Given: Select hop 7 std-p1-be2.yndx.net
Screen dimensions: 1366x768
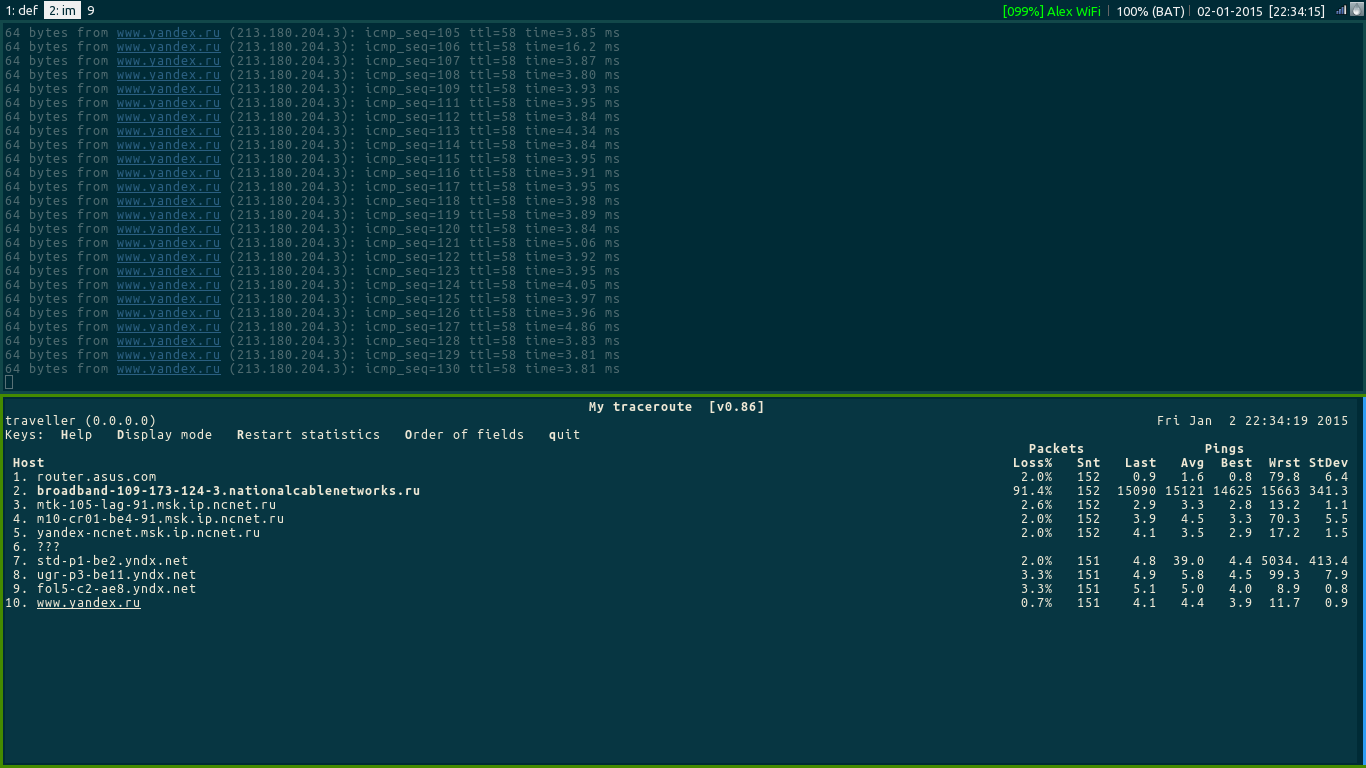Looking at the screenshot, I should pyautogui.click(x=112, y=561).
